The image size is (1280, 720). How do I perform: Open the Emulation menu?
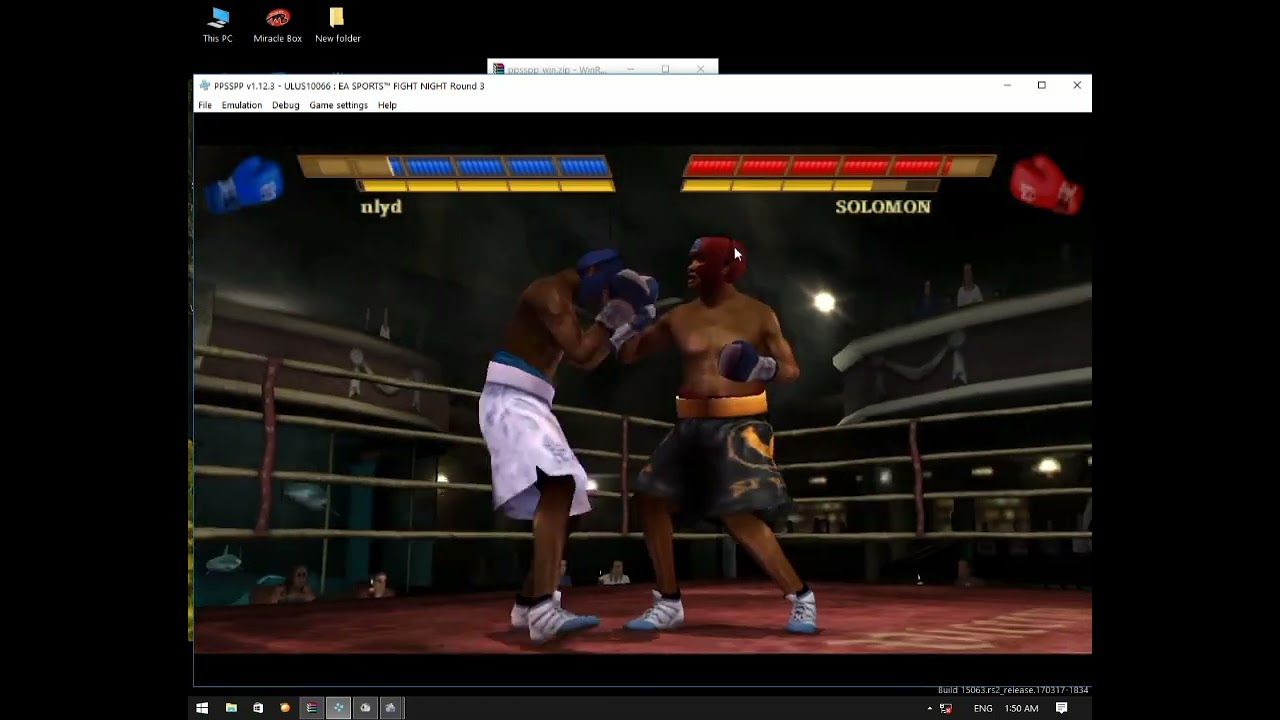pos(241,105)
